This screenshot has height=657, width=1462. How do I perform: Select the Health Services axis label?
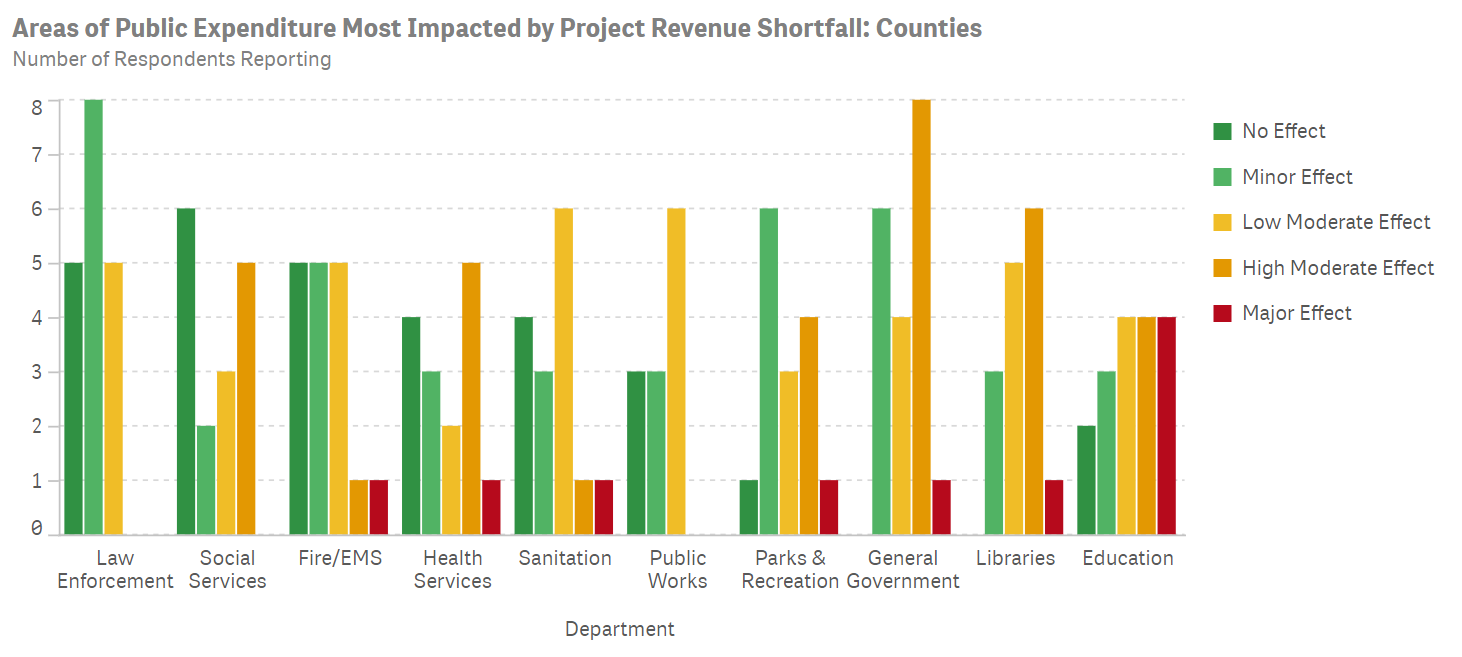coord(452,569)
